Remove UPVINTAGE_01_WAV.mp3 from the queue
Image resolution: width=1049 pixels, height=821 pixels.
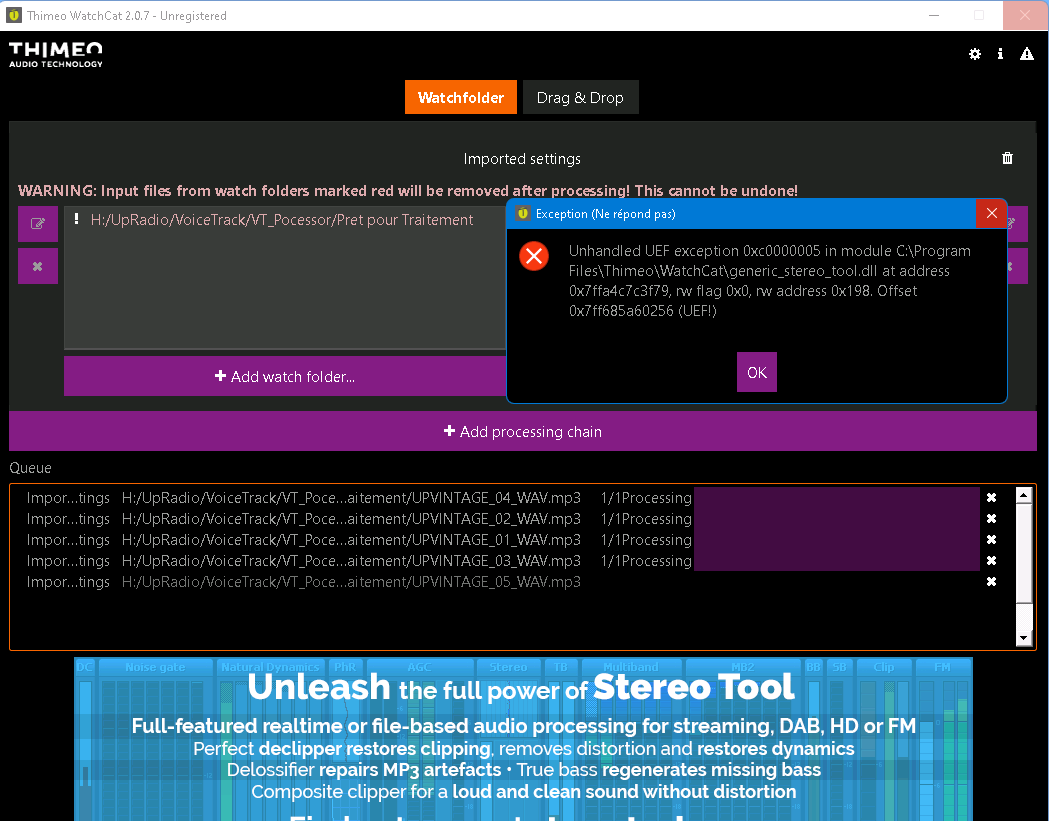pyautogui.click(x=991, y=539)
